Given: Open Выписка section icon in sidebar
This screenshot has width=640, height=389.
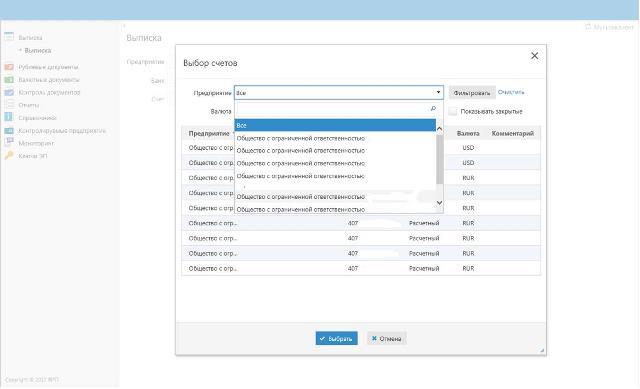Looking at the screenshot, I should (x=9, y=37).
